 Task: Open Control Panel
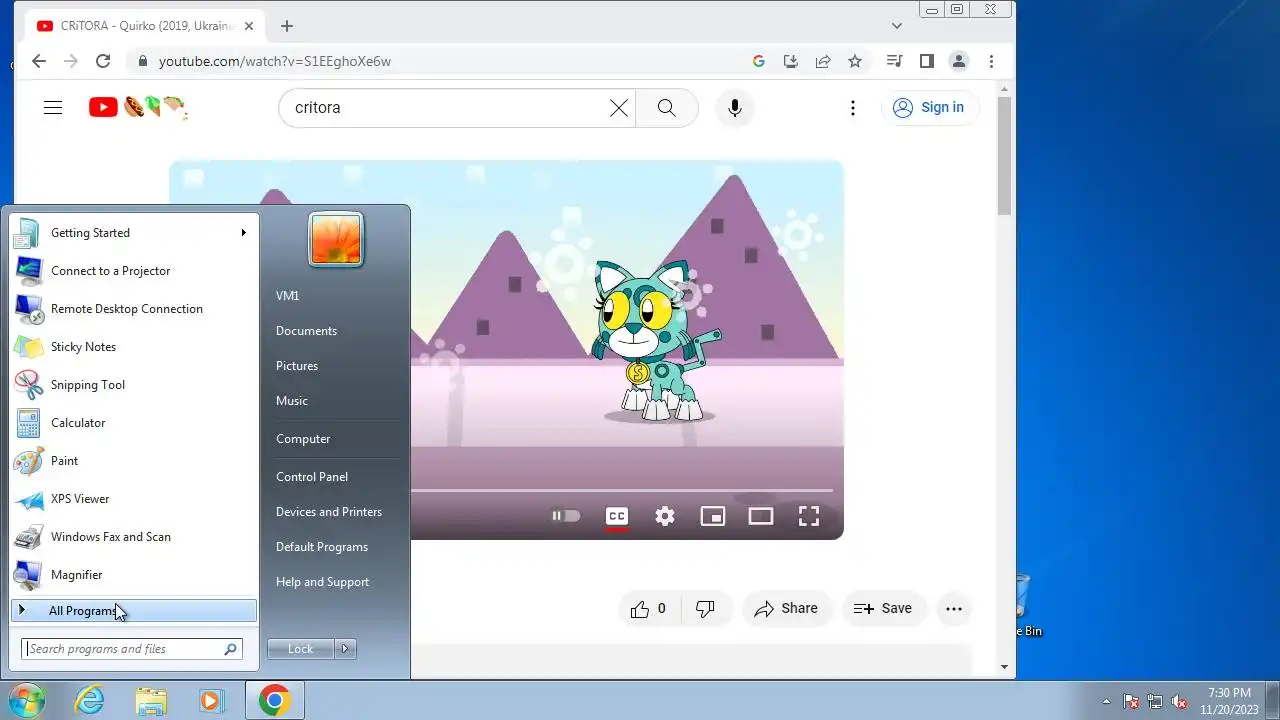click(x=312, y=477)
